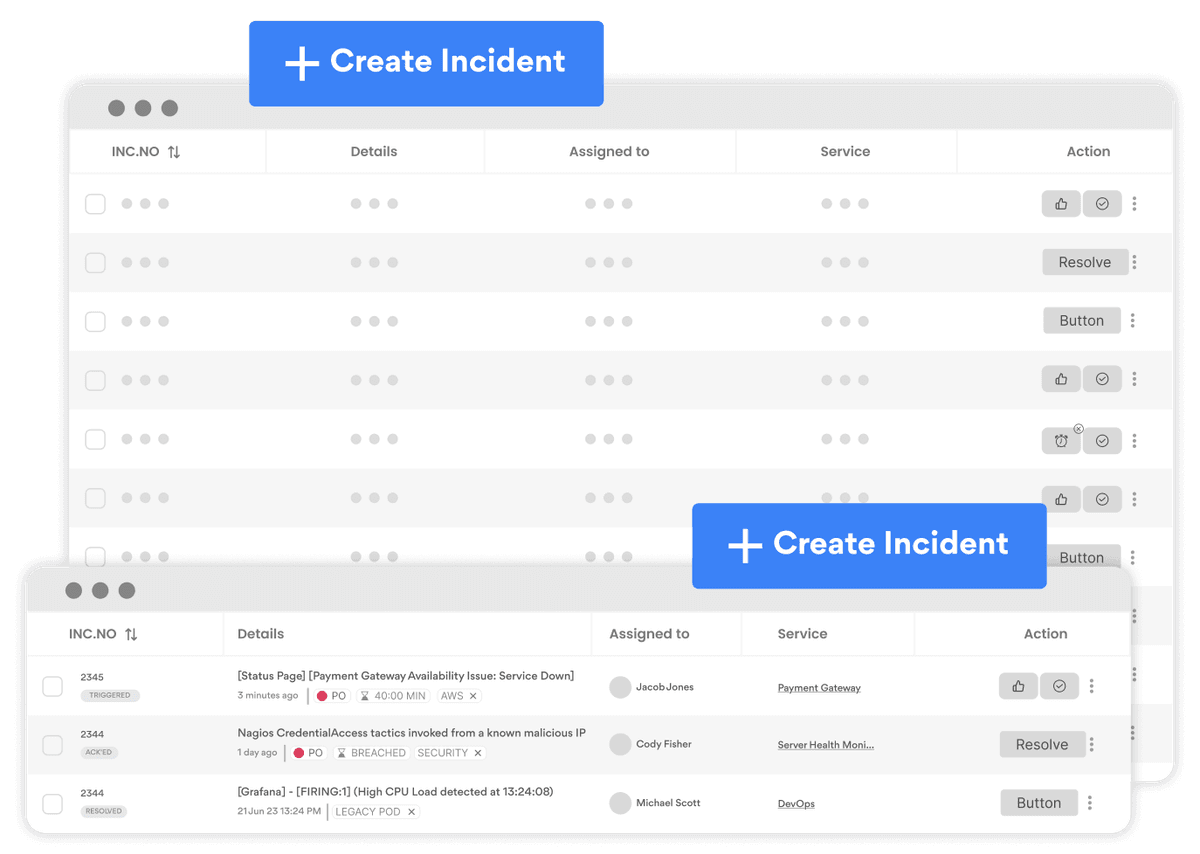Open the Payment Gateway service link
1200x854 pixels.
tap(819, 687)
